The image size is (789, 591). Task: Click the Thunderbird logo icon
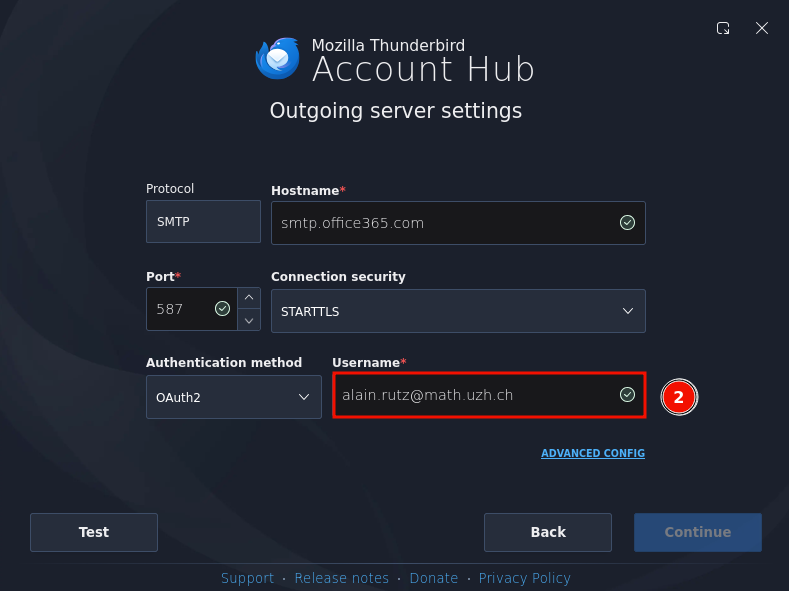click(278, 58)
